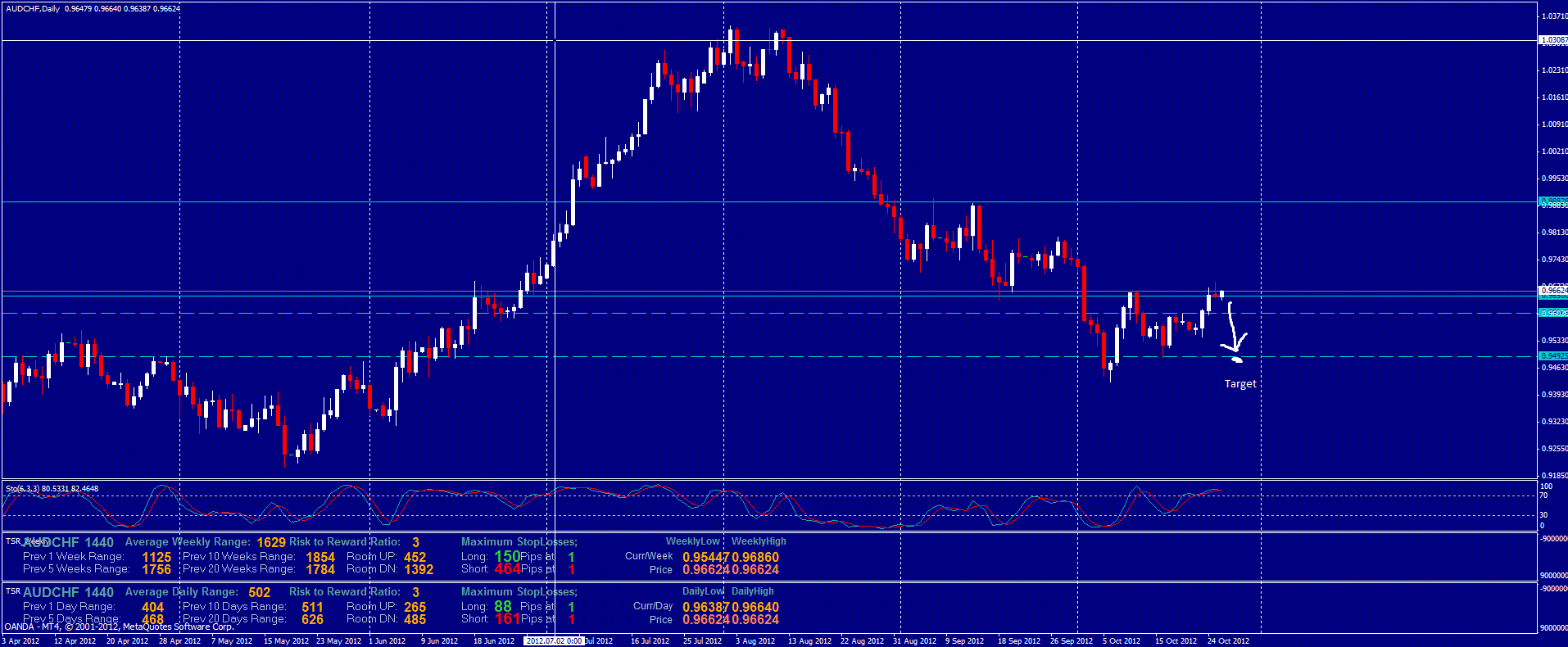Screen dimensions: 1568x647
Task: Select the DailyLow value 0.96387
Action: coord(705,607)
